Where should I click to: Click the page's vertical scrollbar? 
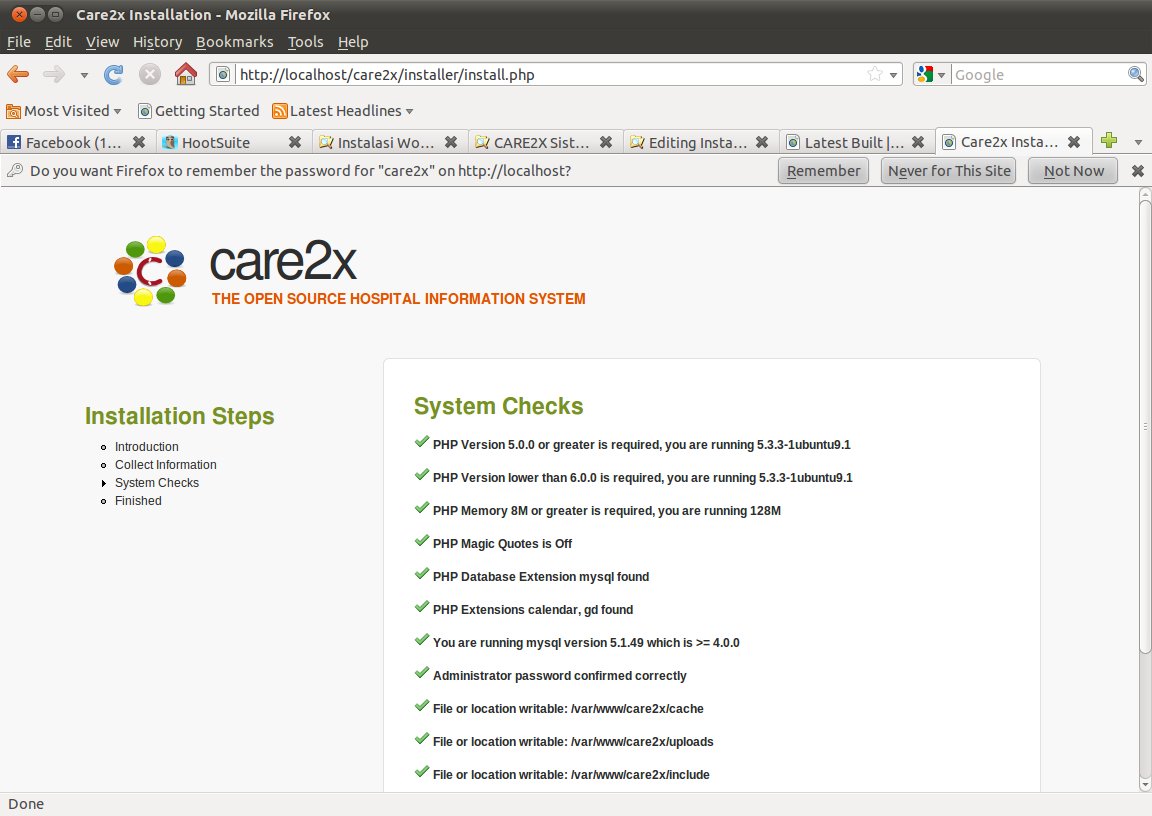point(1145,426)
